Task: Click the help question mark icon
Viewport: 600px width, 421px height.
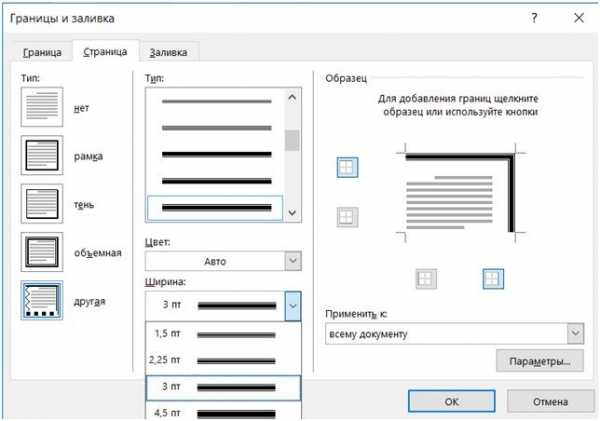Action: (532, 17)
